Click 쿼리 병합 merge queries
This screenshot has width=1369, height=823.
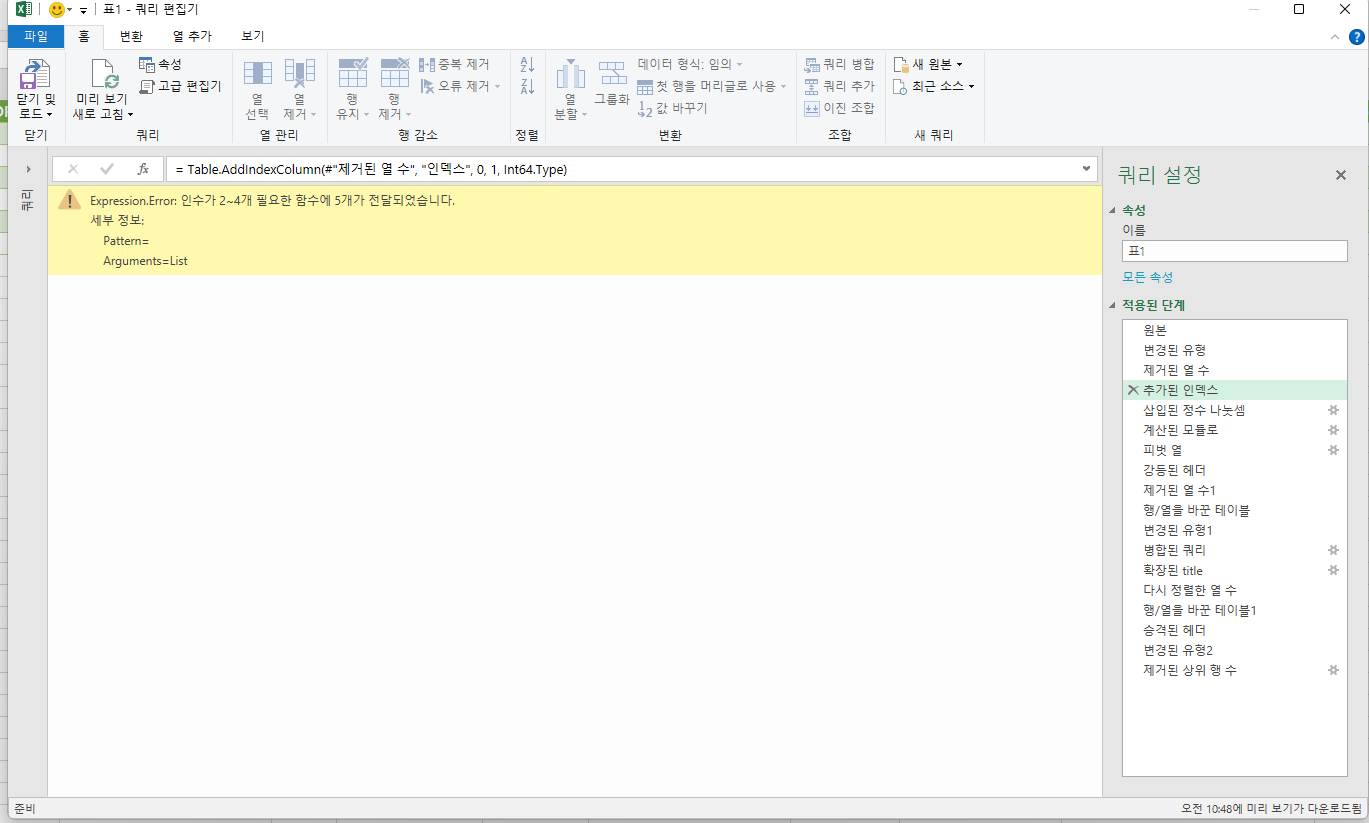point(840,64)
